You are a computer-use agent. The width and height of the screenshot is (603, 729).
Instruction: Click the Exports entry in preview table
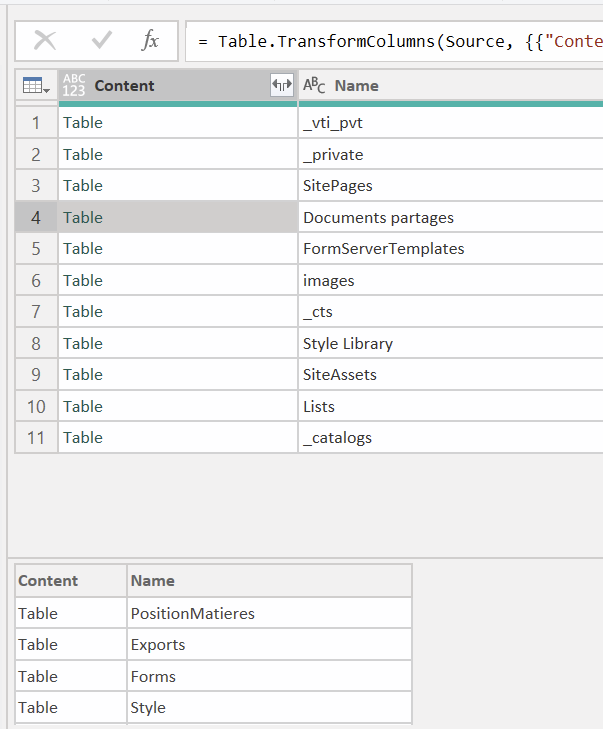click(158, 645)
